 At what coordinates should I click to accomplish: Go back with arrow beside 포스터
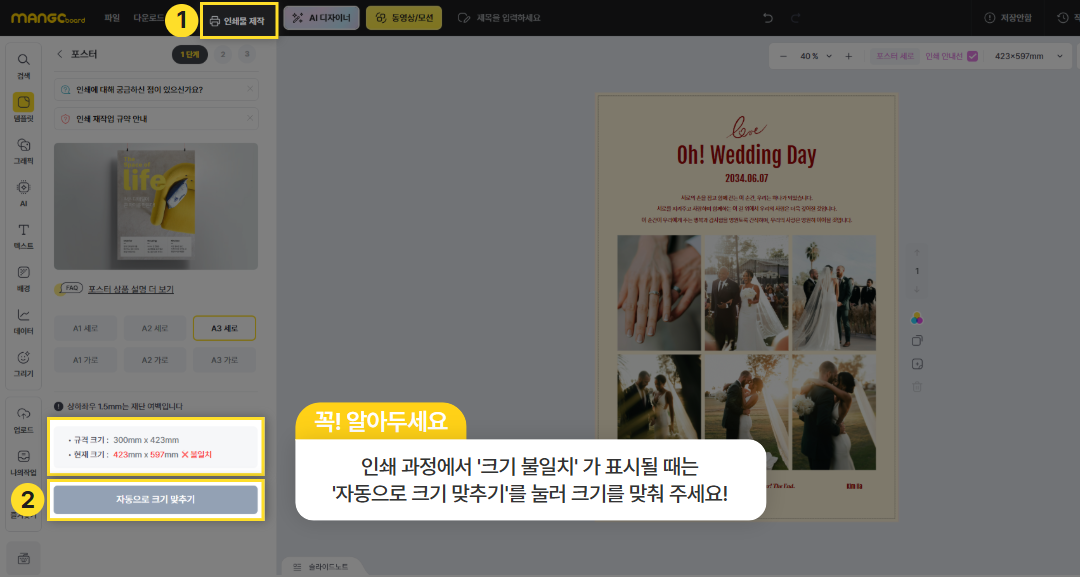tap(60, 54)
